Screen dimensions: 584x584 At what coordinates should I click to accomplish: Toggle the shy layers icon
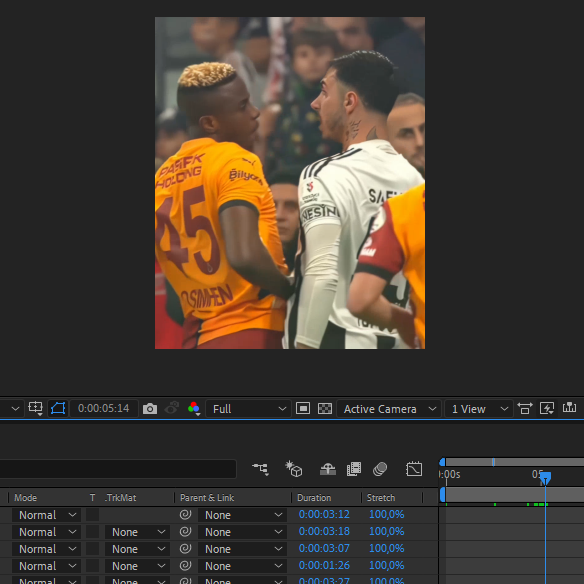pyautogui.click(x=328, y=469)
